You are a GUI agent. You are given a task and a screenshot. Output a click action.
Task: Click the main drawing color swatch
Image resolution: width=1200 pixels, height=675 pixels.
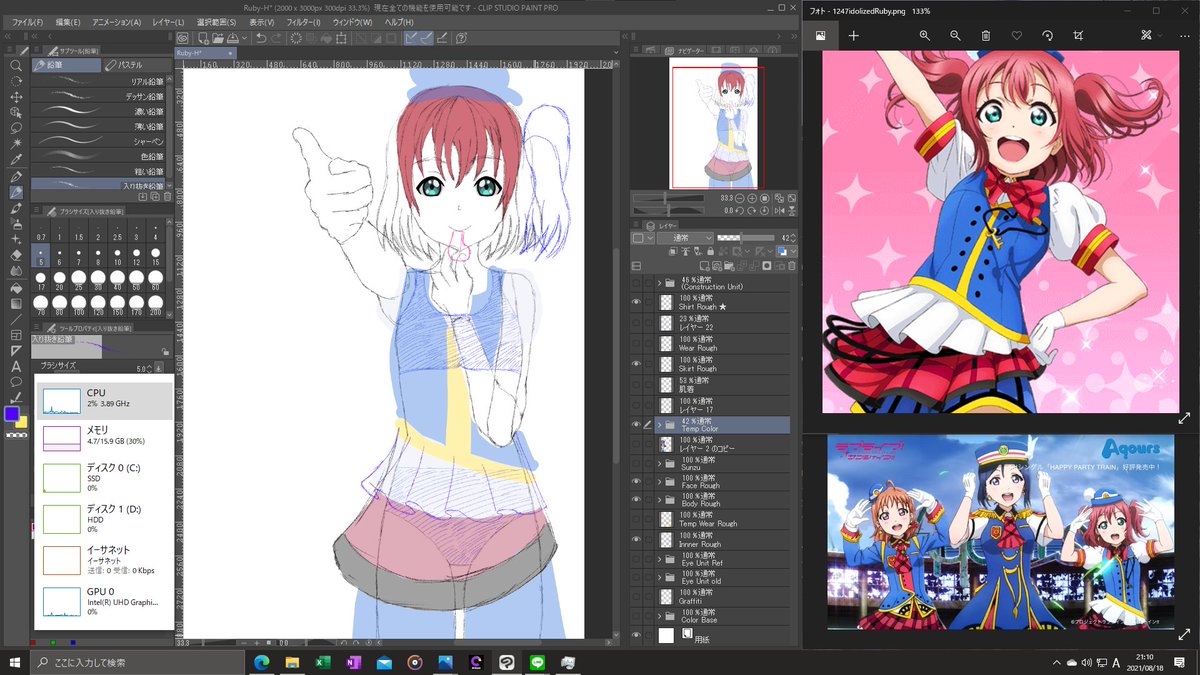(x=13, y=414)
